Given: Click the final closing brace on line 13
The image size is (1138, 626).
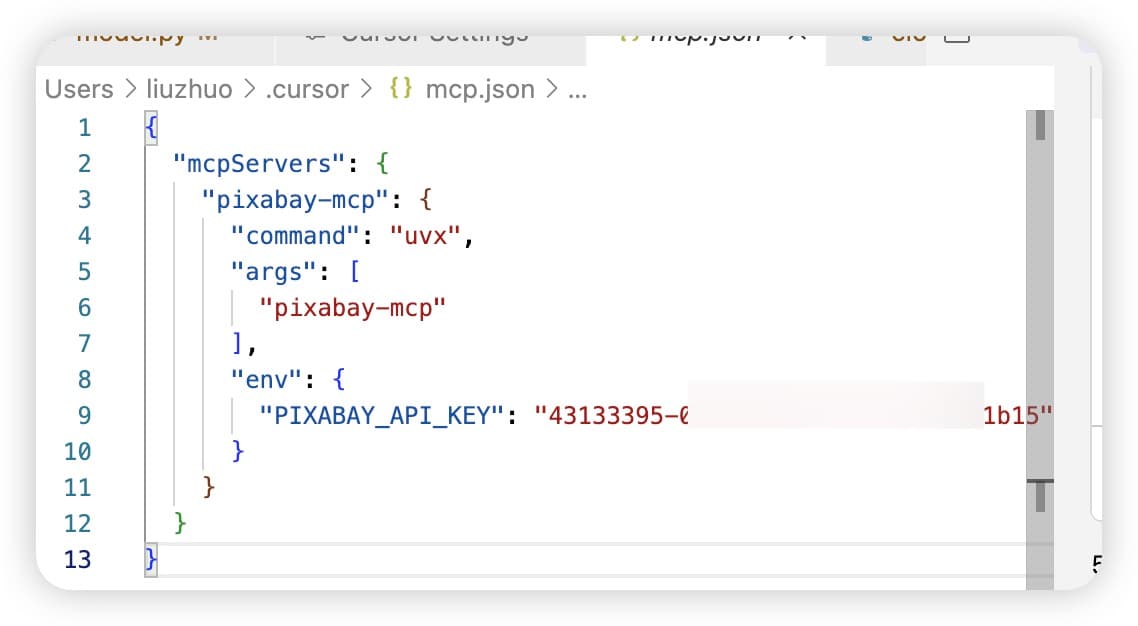Looking at the screenshot, I should [x=150, y=560].
